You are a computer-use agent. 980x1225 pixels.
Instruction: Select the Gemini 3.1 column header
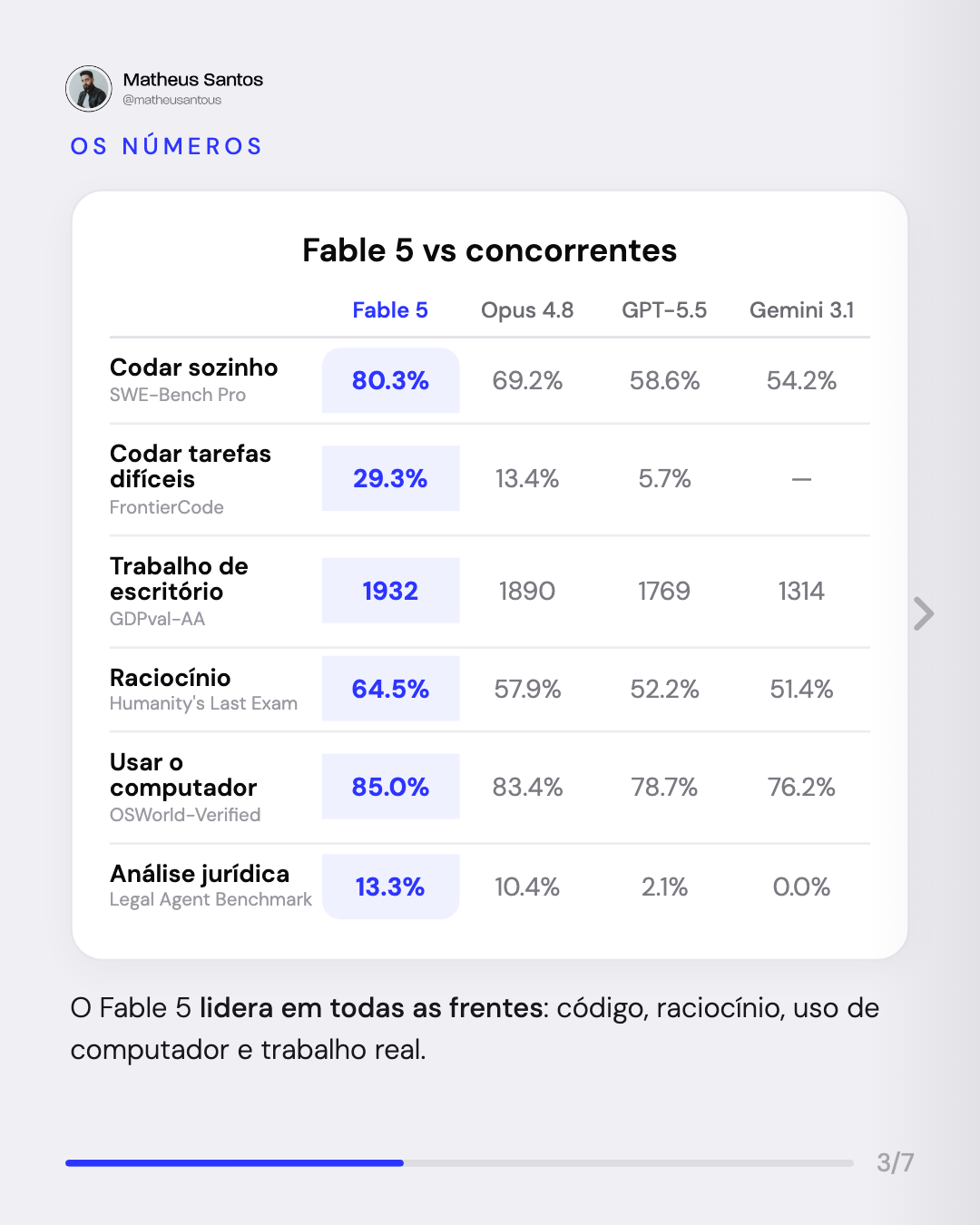pos(801,310)
